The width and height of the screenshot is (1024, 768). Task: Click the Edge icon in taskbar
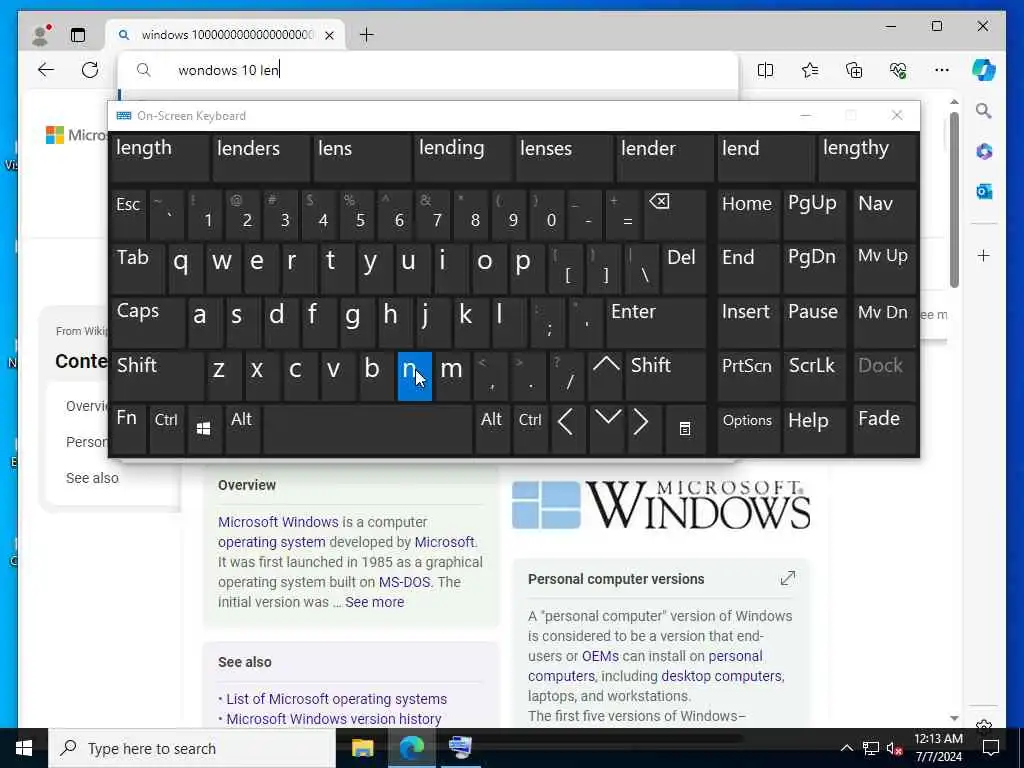(x=411, y=748)
